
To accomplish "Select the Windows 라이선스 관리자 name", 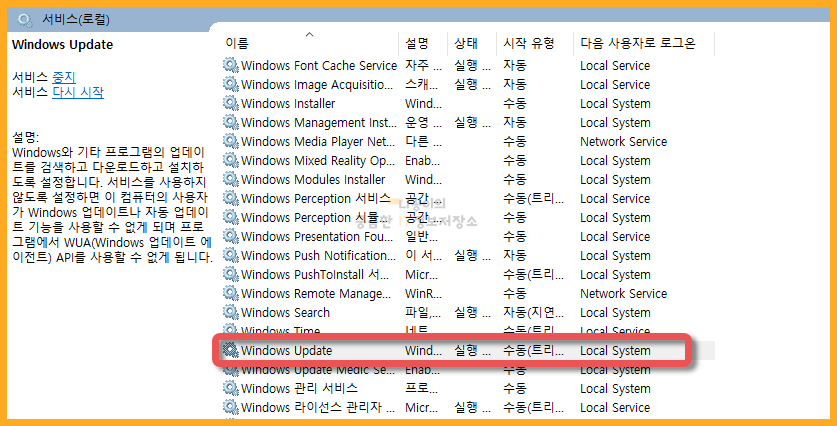I will 318,408.
